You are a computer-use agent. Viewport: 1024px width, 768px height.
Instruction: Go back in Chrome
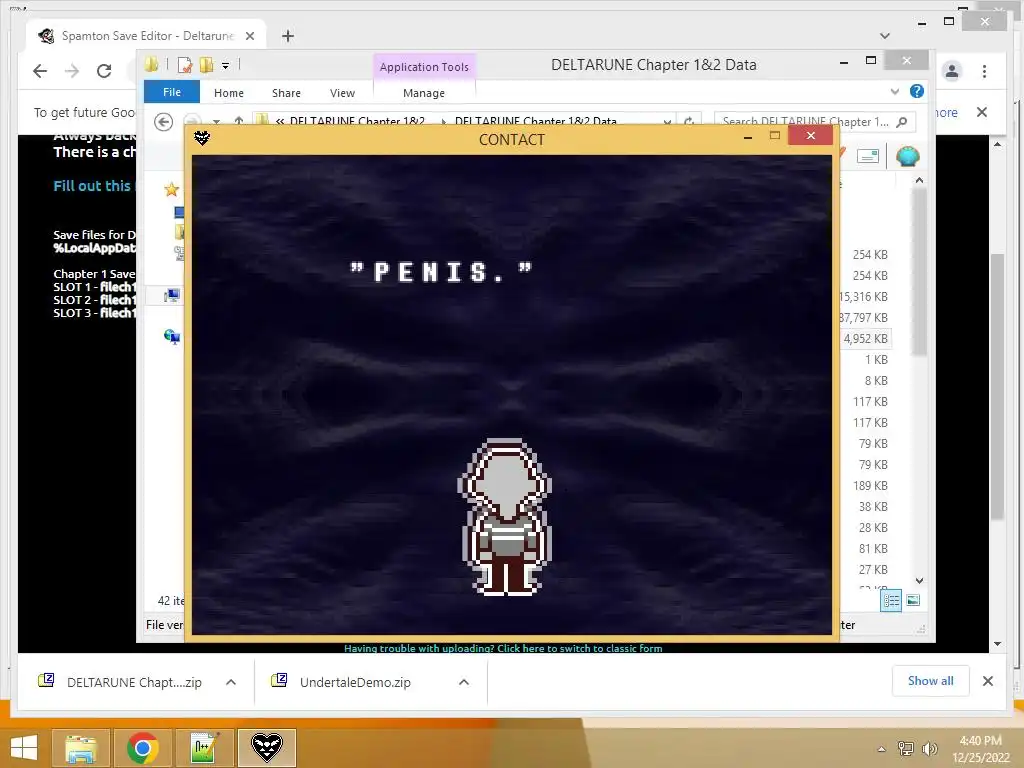point(40,71)
